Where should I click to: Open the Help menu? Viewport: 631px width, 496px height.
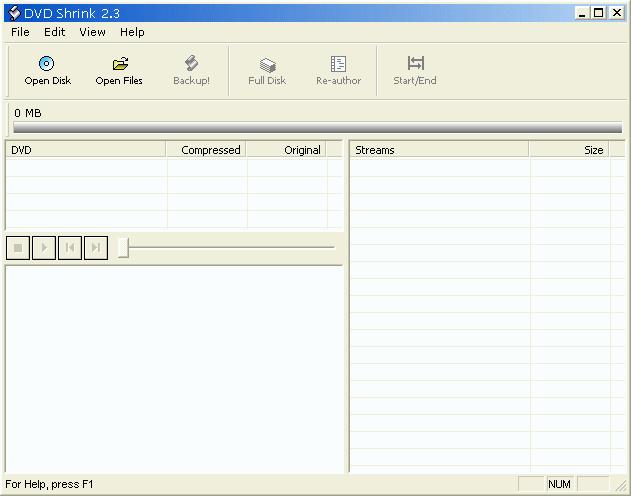tap(132, 32)
